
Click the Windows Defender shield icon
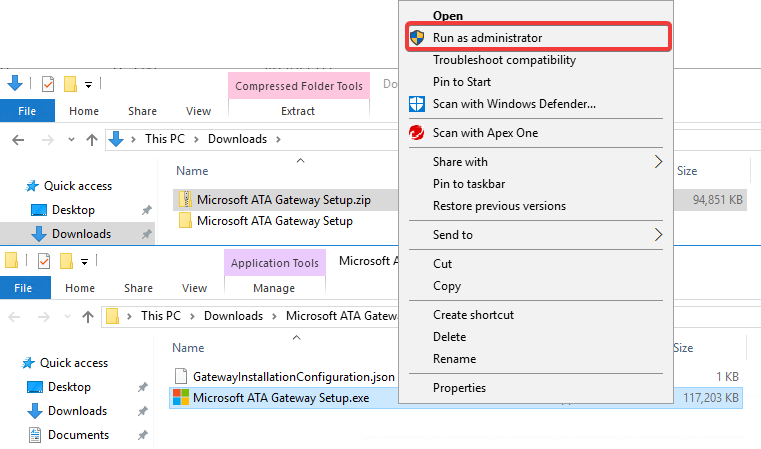point(418,104)
